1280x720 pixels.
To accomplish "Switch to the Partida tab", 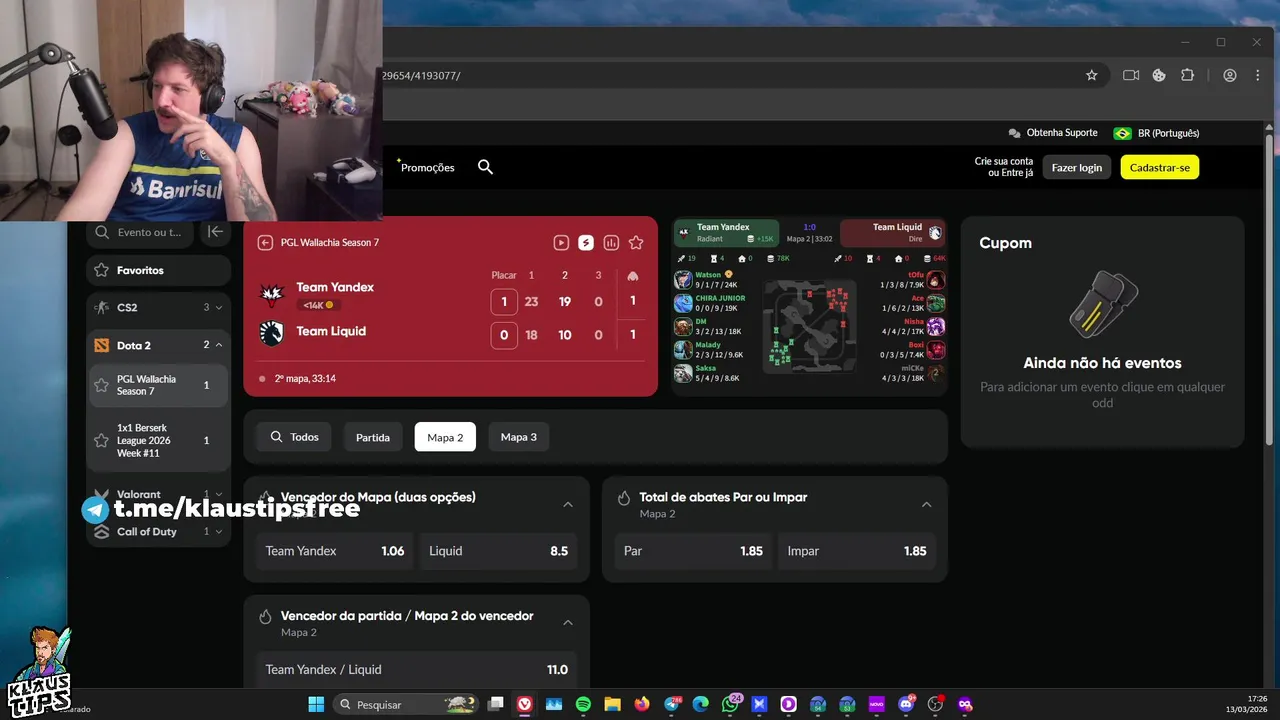I will click(373, 437).
